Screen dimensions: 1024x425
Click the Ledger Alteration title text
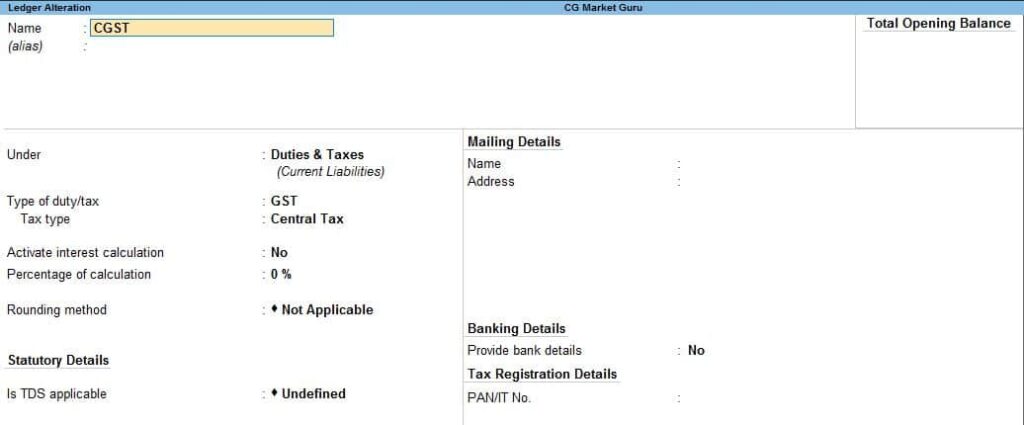click(49, 7)
